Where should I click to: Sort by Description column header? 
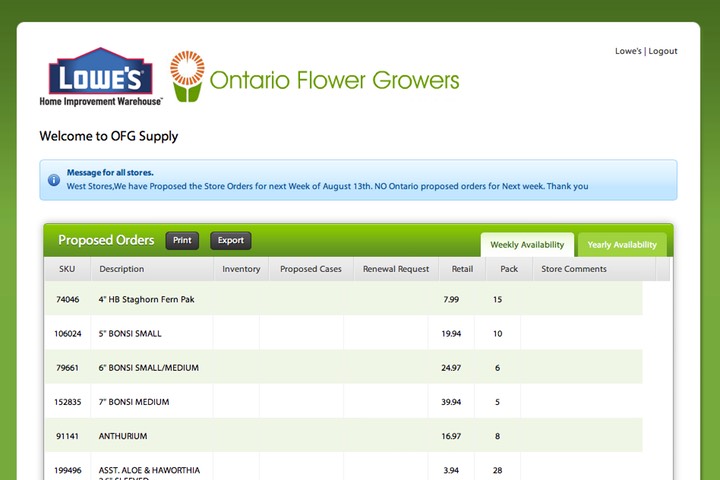tap(122, 269)
